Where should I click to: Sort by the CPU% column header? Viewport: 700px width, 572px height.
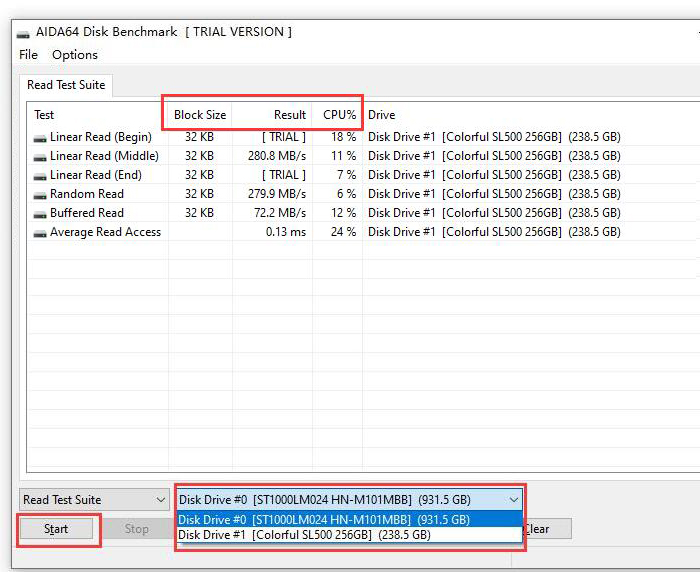(x=338, y=115)
